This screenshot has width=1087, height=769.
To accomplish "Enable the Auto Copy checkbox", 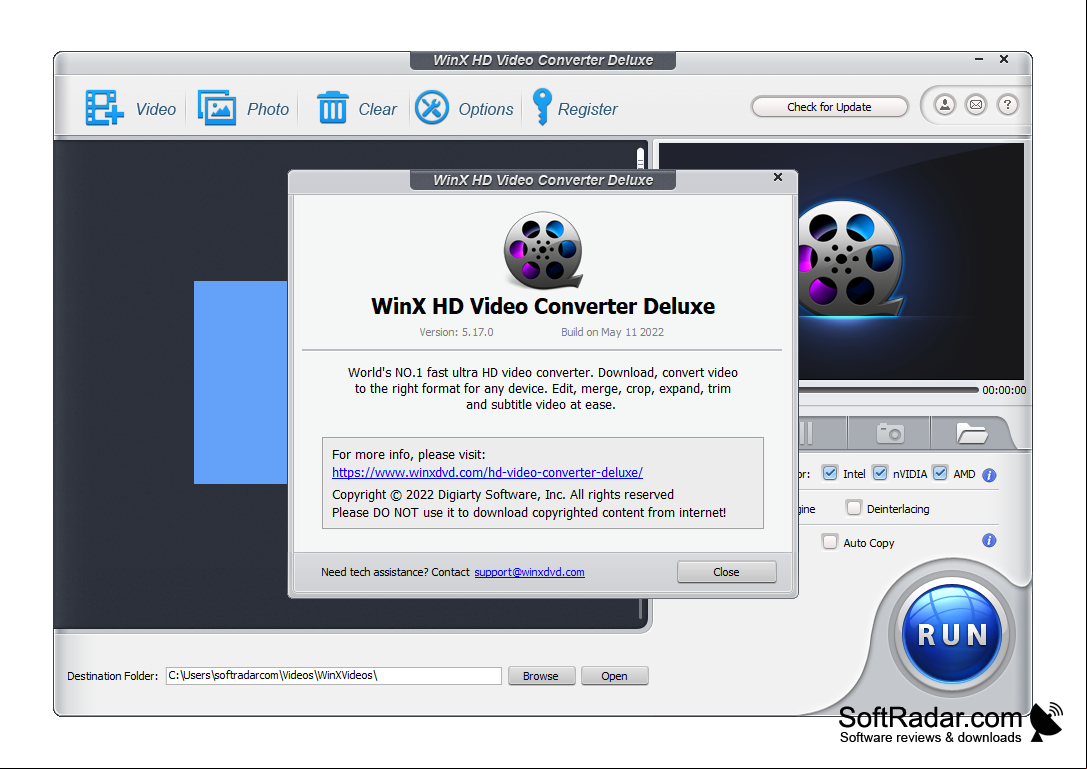I will [830, 542].
